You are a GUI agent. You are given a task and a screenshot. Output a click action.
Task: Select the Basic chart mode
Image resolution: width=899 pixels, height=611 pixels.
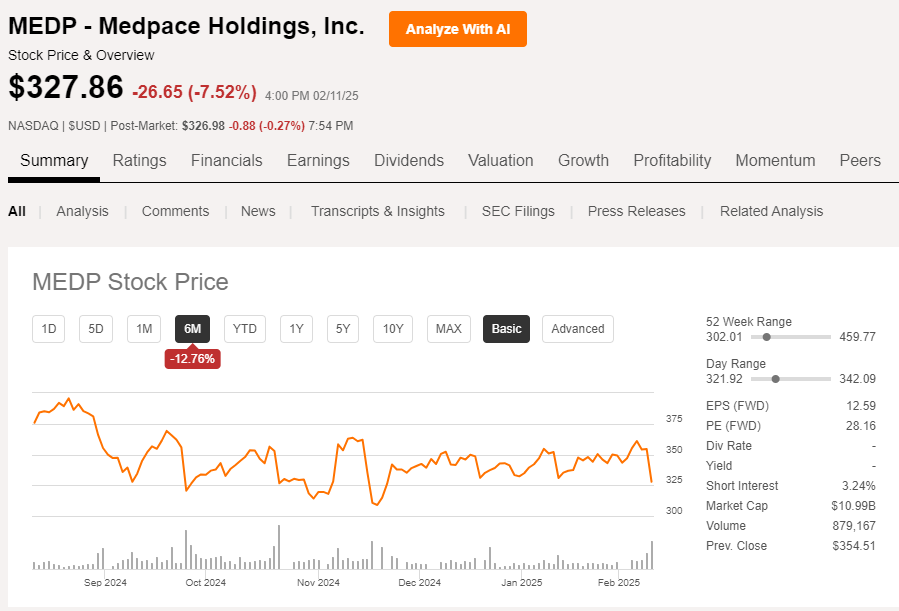tap(506, 328)
